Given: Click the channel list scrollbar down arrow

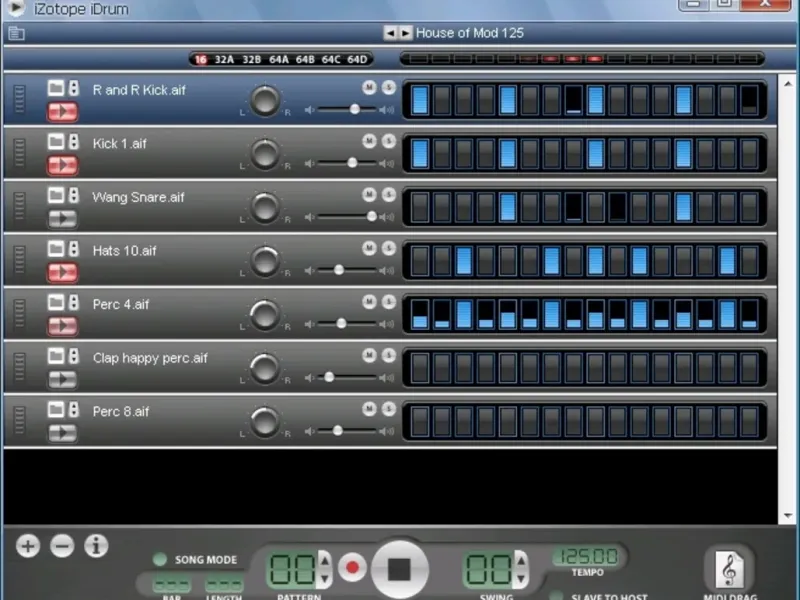Looking at the screenshot, I should click(788, 516).
